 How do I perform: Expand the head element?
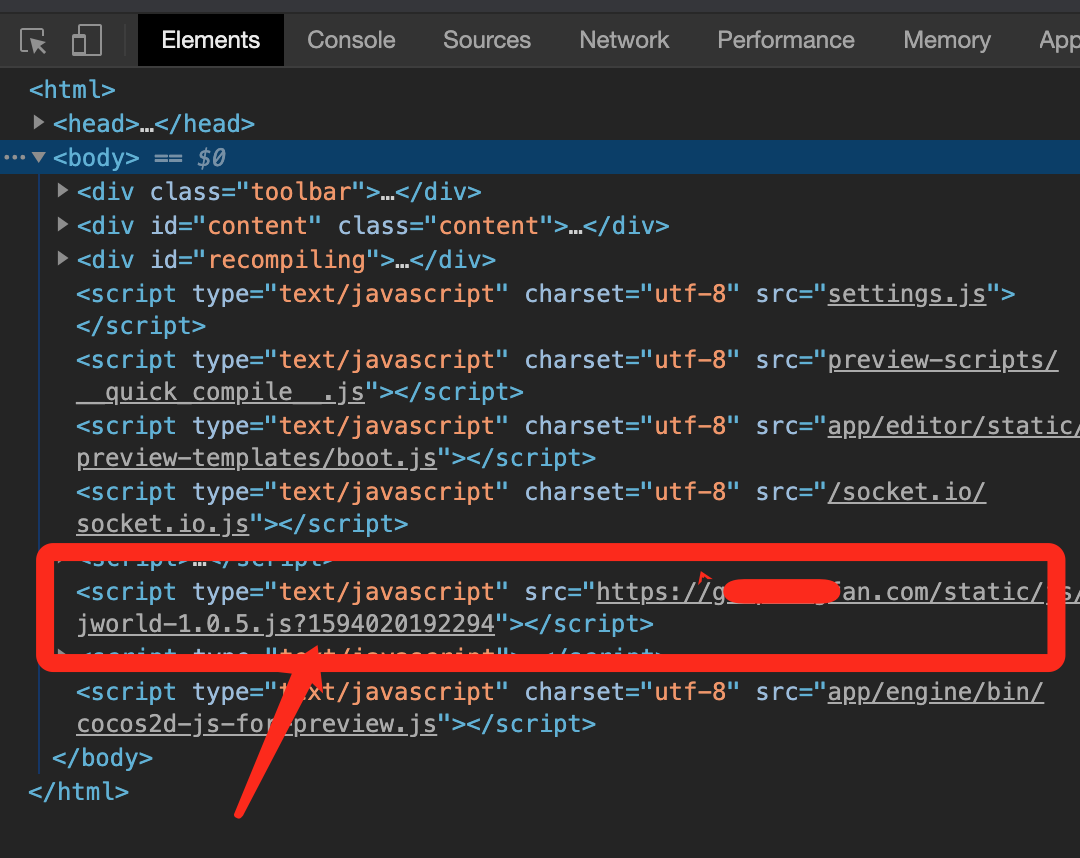pyautogui.click(x=38, y=123)
